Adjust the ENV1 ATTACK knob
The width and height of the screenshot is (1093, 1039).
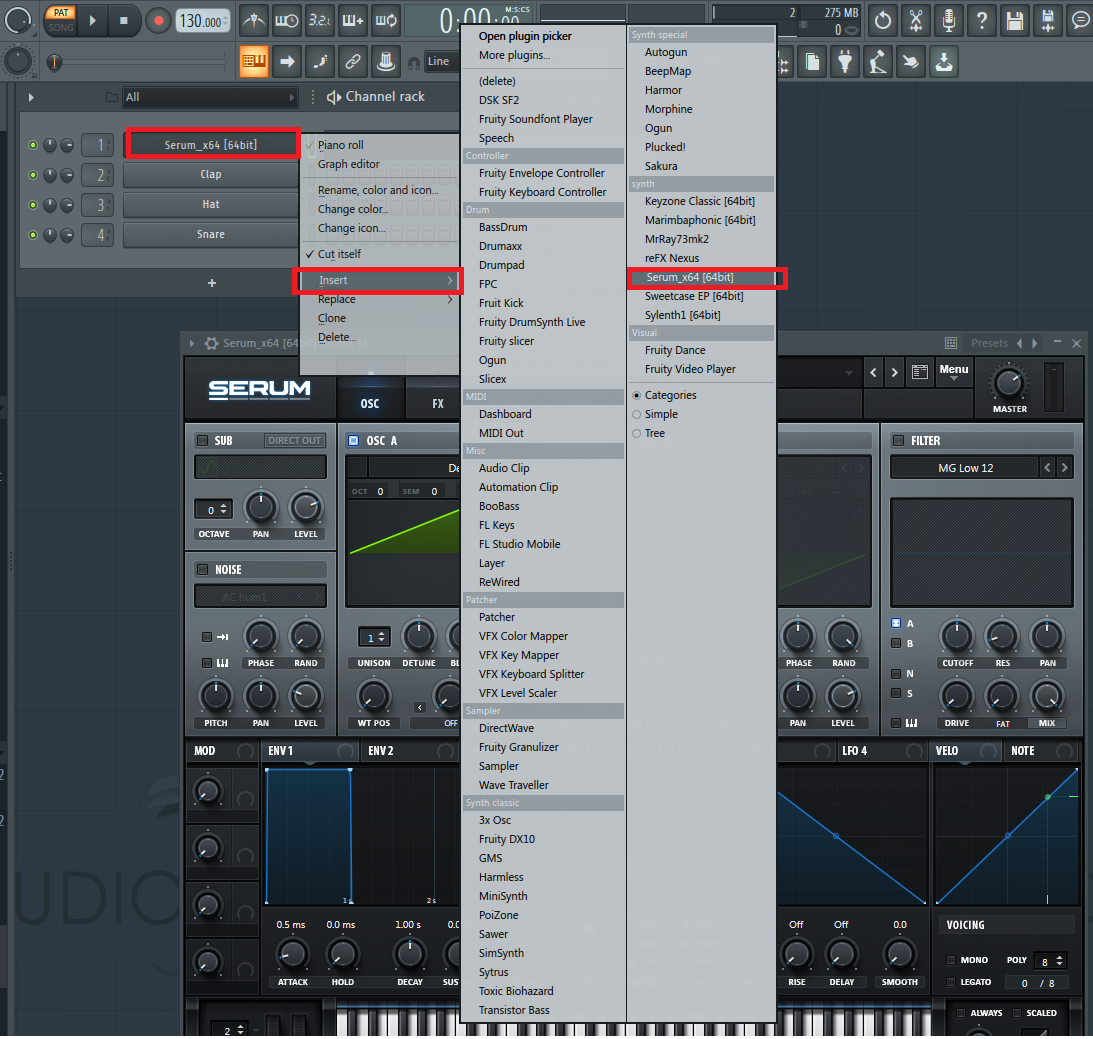292,954
